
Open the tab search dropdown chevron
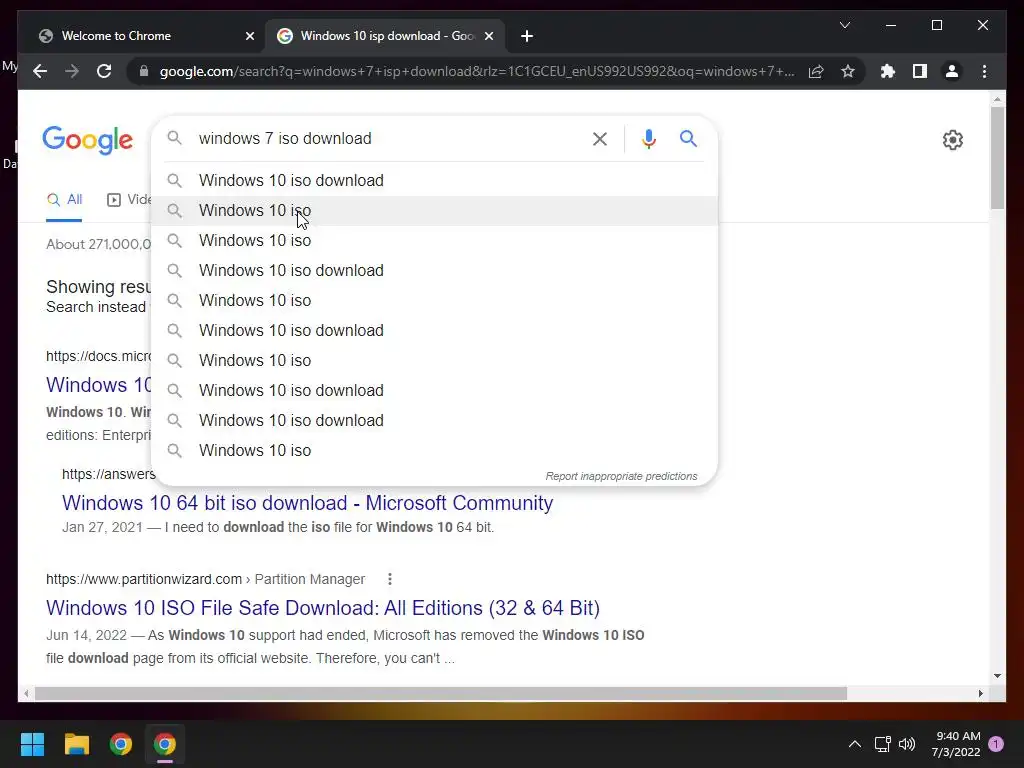(844, 25)
